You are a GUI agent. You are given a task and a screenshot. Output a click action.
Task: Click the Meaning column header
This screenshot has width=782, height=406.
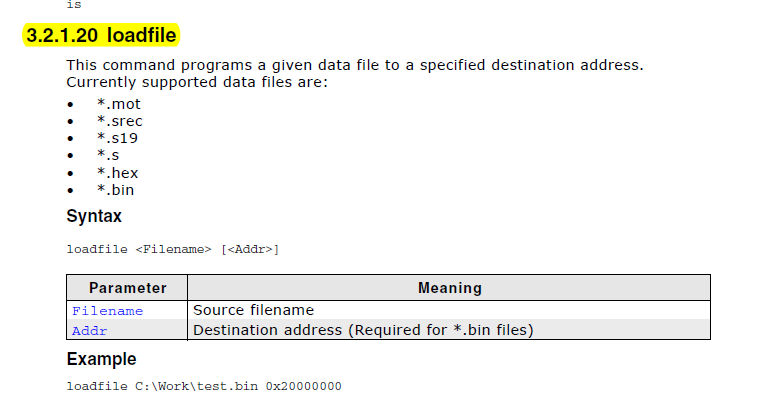[449, 288]
